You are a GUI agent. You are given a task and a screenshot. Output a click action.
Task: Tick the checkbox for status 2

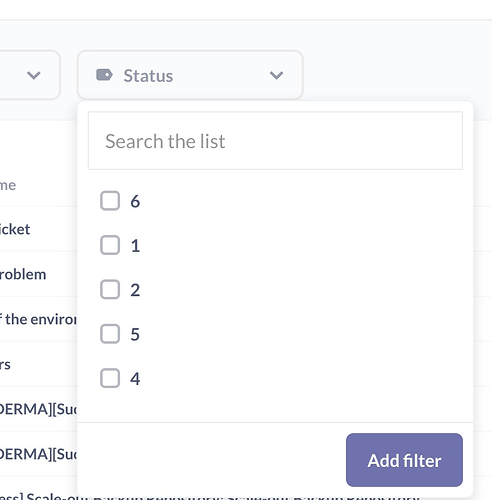(110, 289)
